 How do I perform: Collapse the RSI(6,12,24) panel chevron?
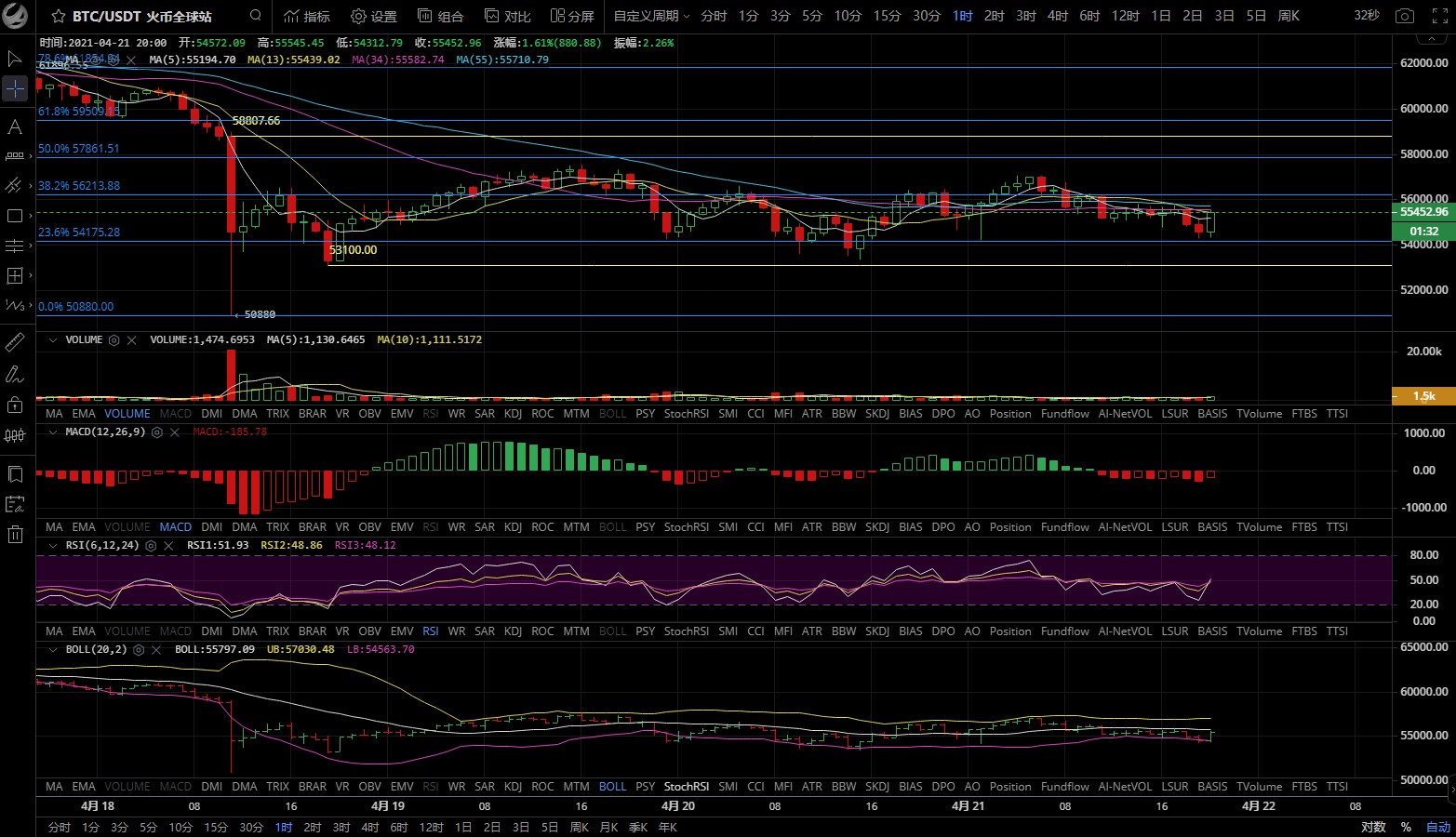click(53, 546)
